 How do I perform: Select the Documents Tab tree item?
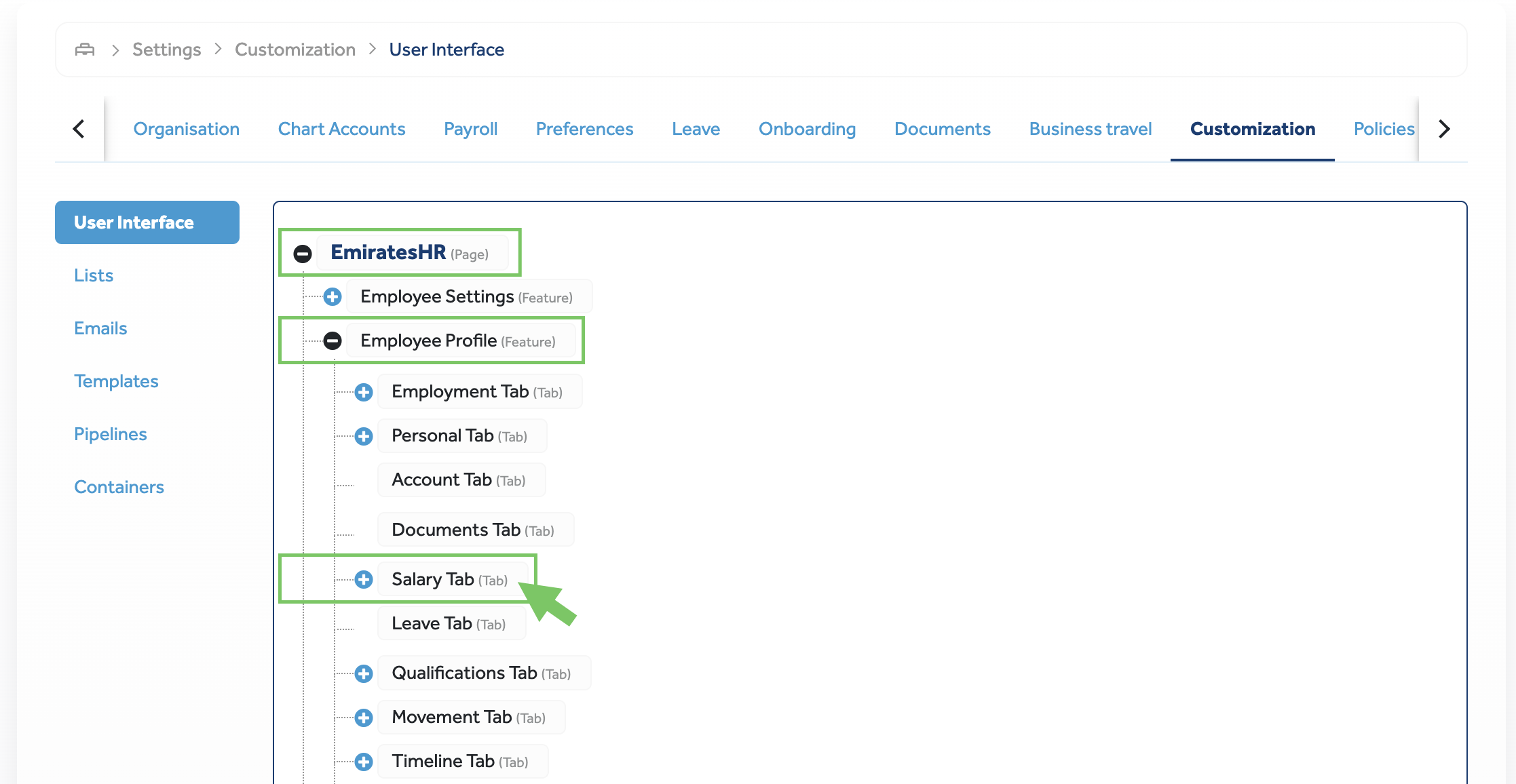pos(476,530)
